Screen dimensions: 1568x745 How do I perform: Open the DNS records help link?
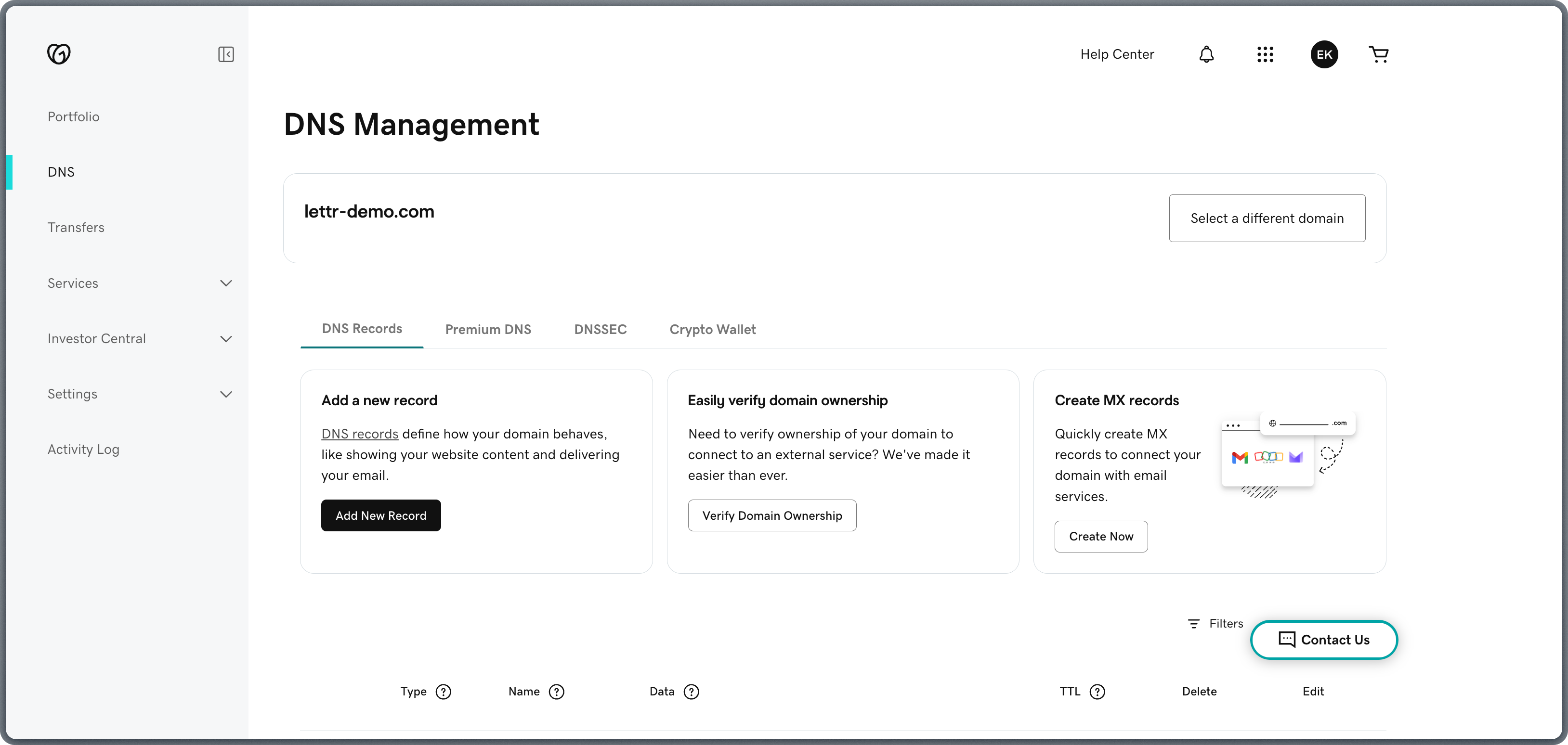click(x=359, y=434)
